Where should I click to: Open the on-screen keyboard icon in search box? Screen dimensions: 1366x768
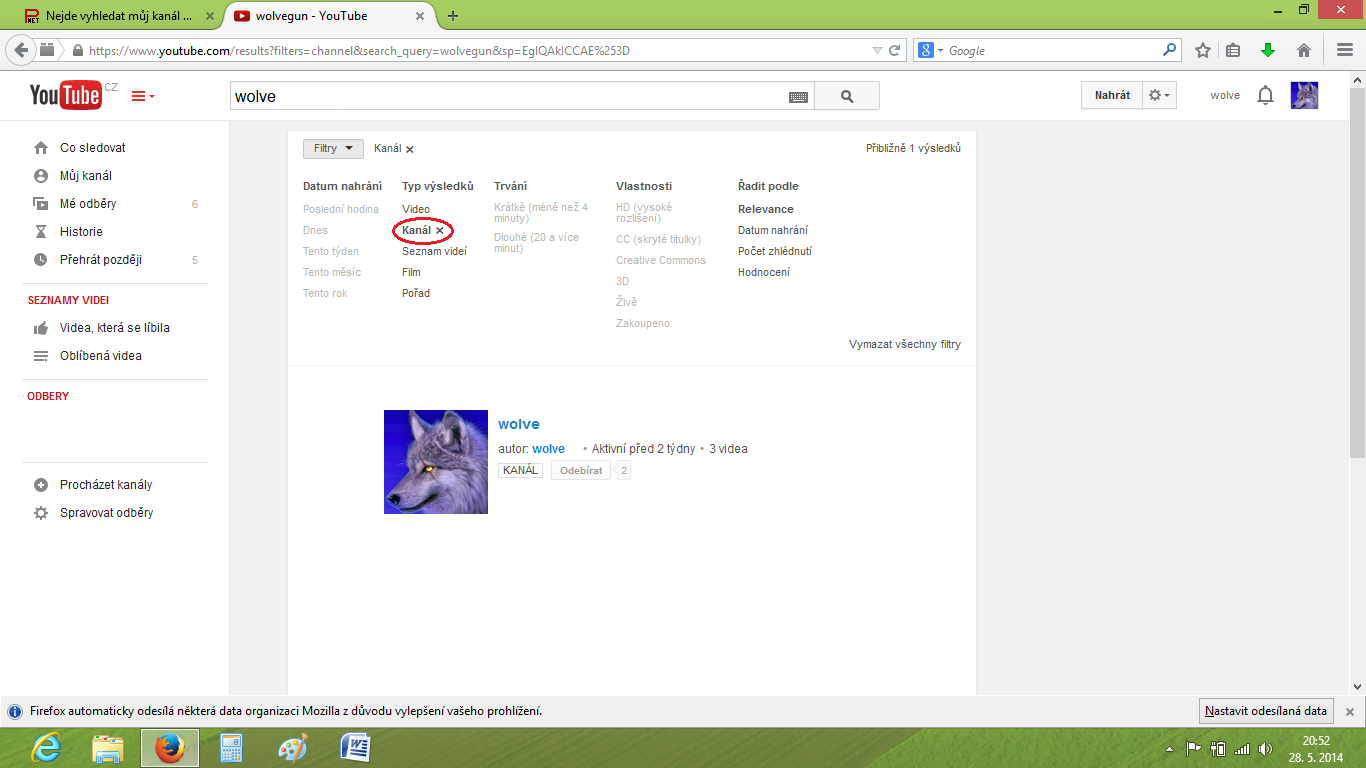pyautogui.click(x=798, y=97)
